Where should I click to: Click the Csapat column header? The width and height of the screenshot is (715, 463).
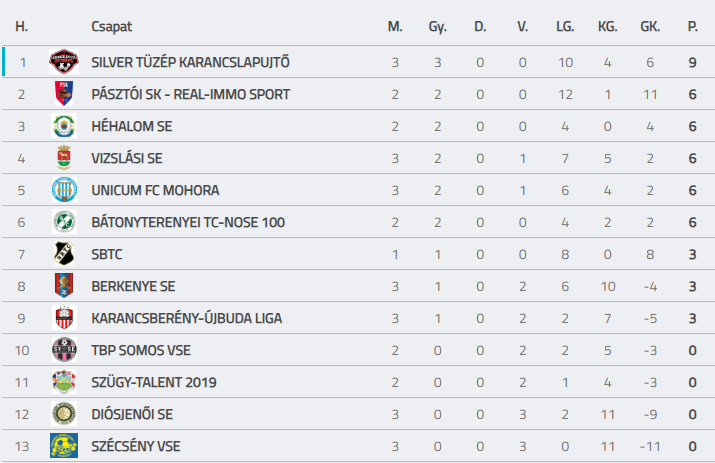112,26
